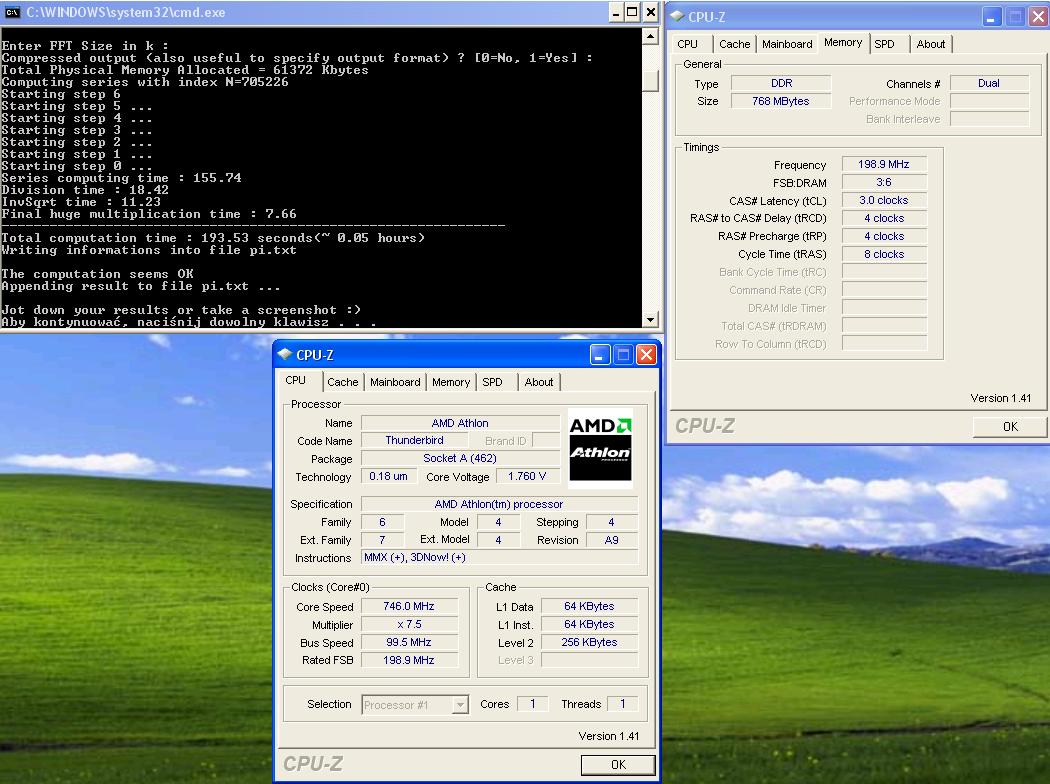Click the Specification field 'AMD Athlon(tm) processor'
1050x784 pixels.
click(499, 504)
